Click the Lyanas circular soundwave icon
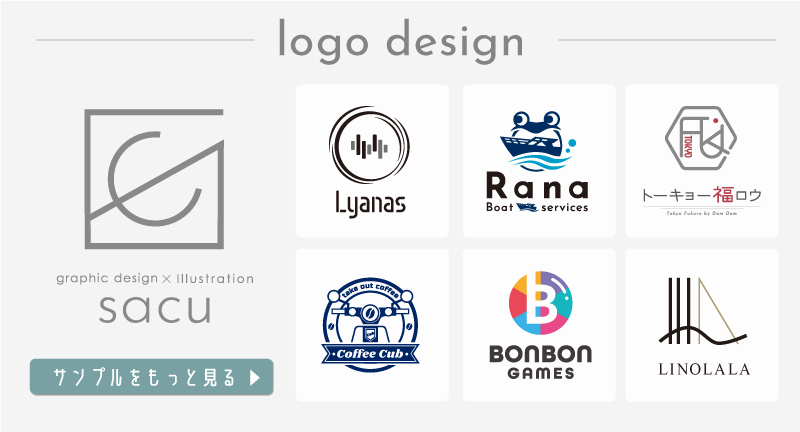 click(x=369, y=145)
